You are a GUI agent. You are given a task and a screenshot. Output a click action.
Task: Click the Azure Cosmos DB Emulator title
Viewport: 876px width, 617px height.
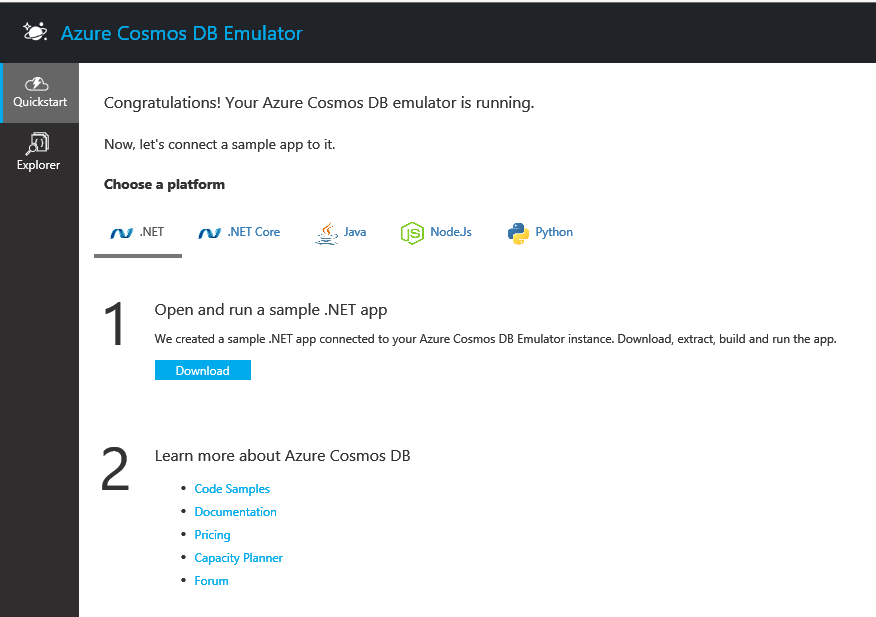[x=181, y=33]
